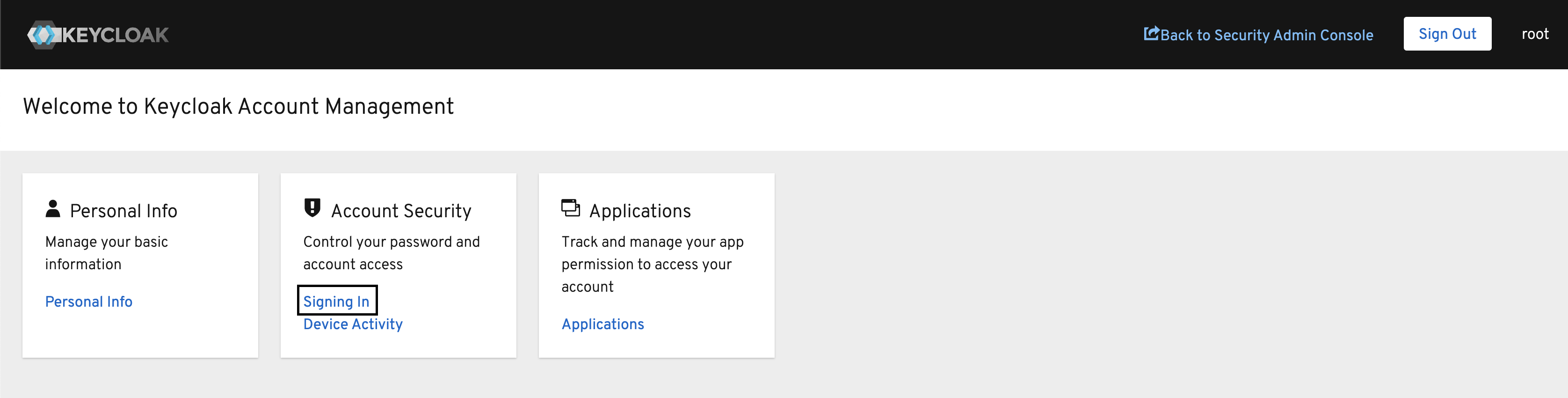Click the shield icon on Account Security card

pyautogui.click(x=312, y=208)
